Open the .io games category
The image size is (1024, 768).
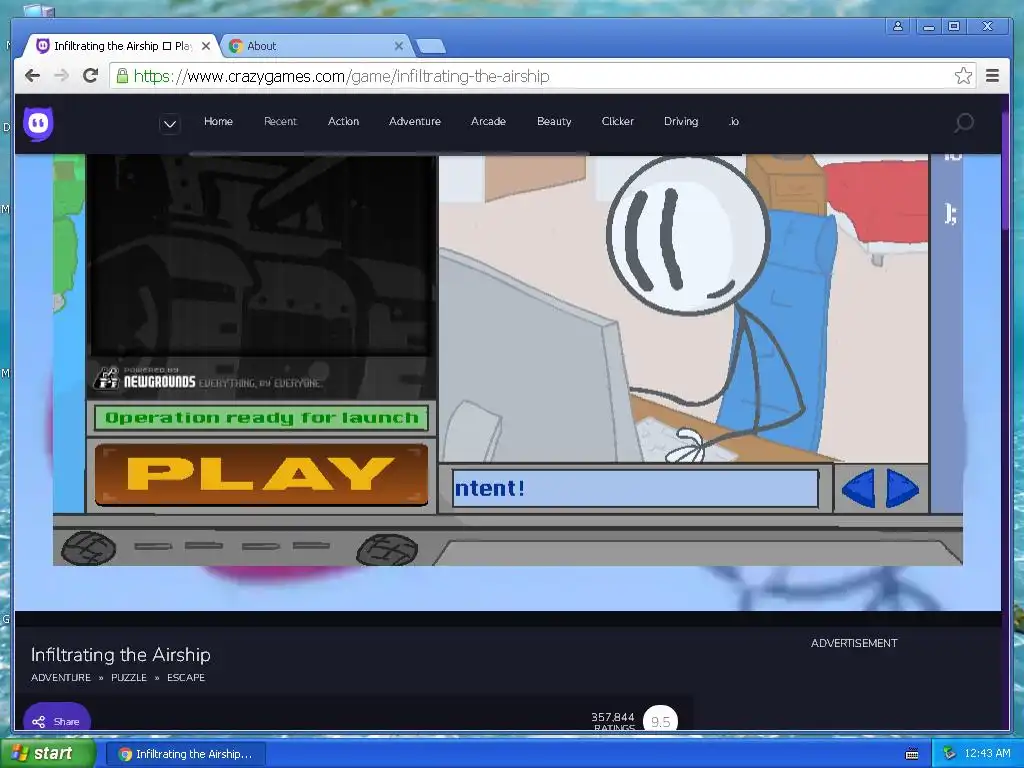pos(734,121)
